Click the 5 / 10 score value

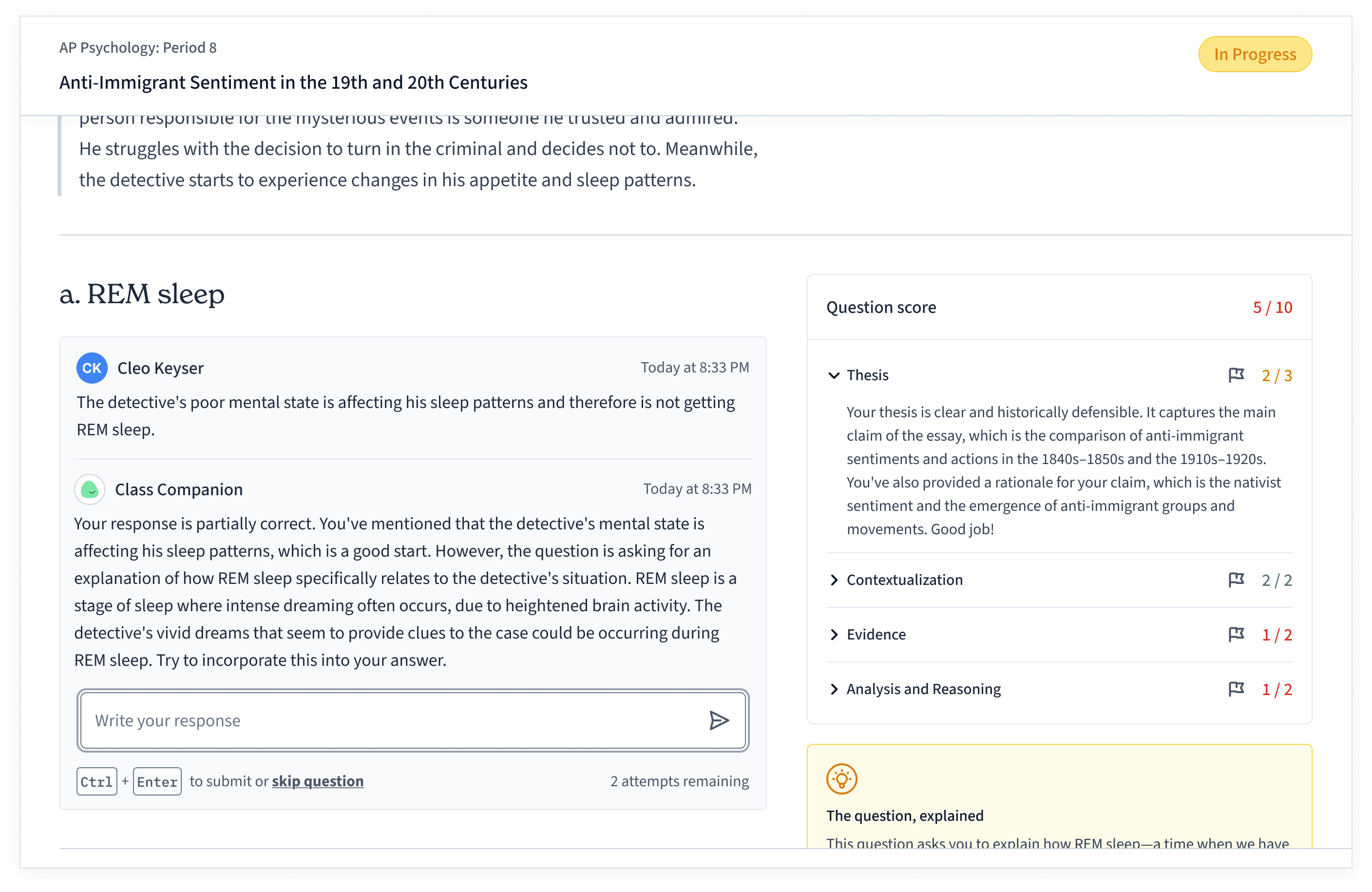pyautogui.click(x=1272, y=308)
